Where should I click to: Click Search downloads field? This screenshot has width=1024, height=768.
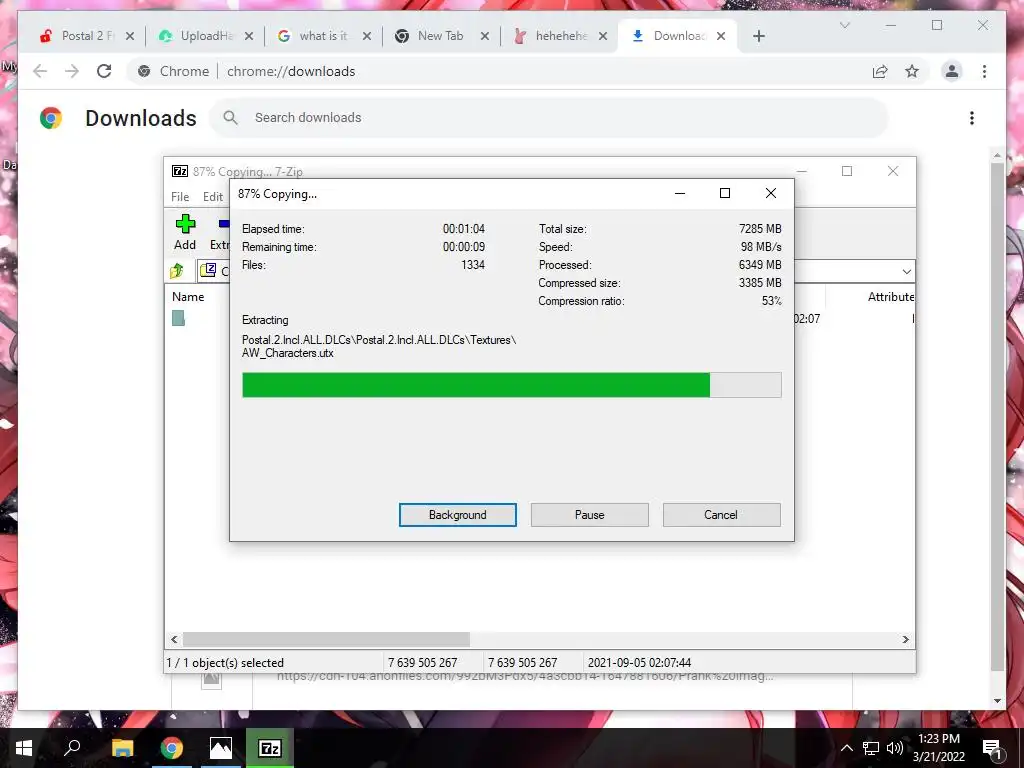(x=549, y=118)
